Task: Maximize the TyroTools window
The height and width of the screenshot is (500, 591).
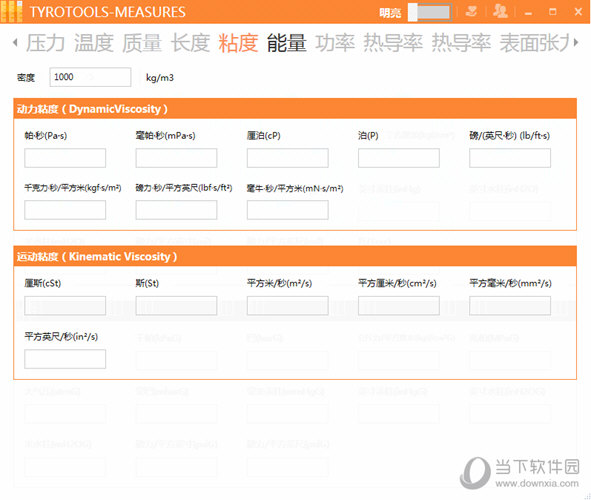Action: click(553, 12)
